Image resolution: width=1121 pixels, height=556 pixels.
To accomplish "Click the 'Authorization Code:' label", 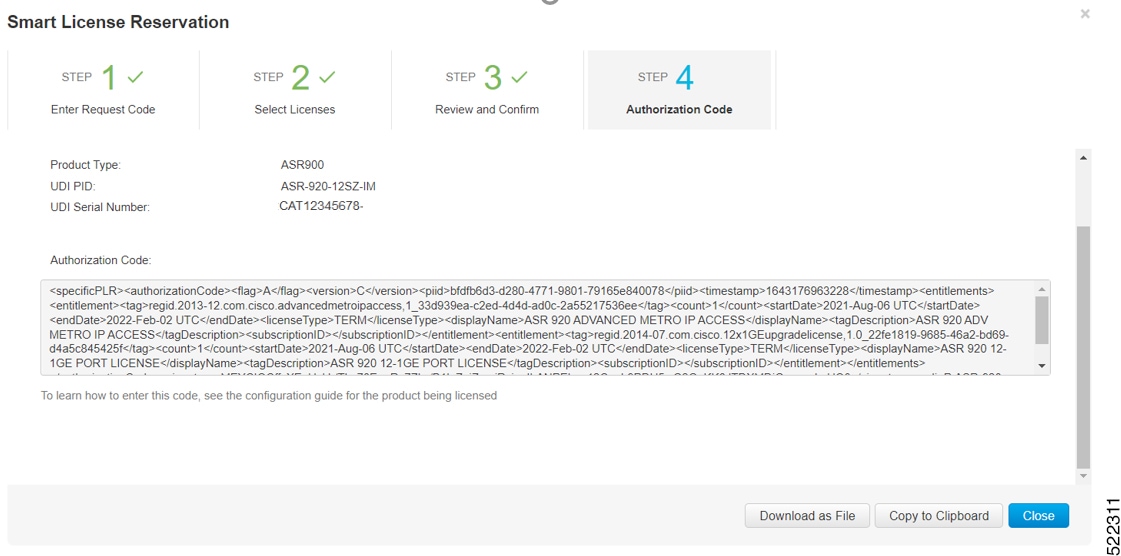I will pyautogui.click(x=101, y=261).
